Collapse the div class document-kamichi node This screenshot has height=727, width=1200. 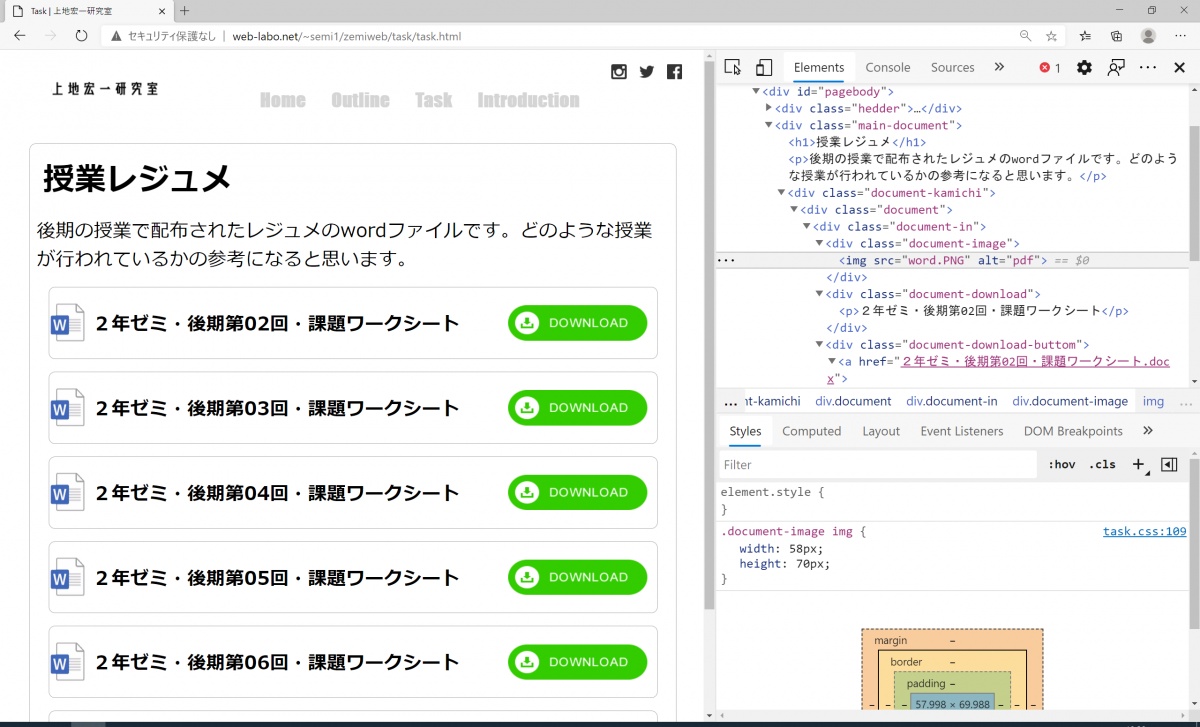pyautogui.click(x=781, y=193)
